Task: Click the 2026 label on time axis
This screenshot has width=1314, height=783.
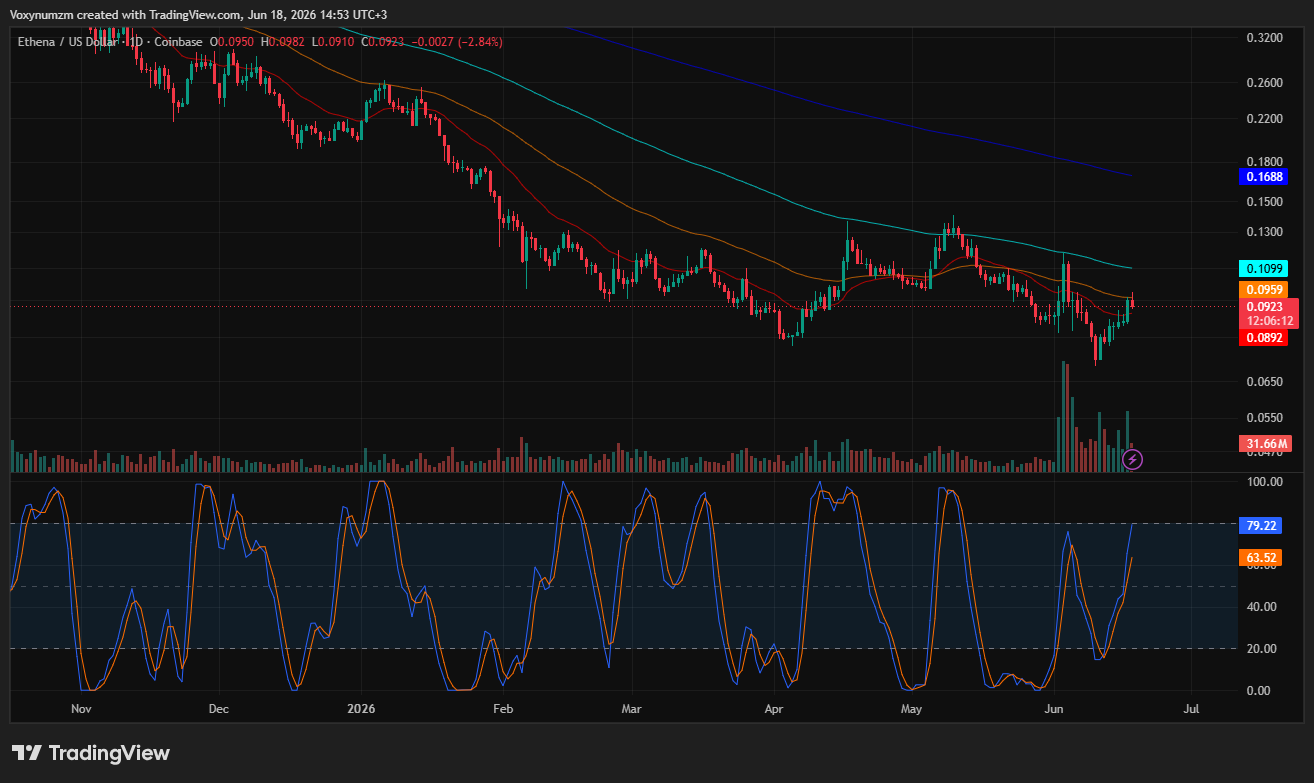Action: [360, 708]
